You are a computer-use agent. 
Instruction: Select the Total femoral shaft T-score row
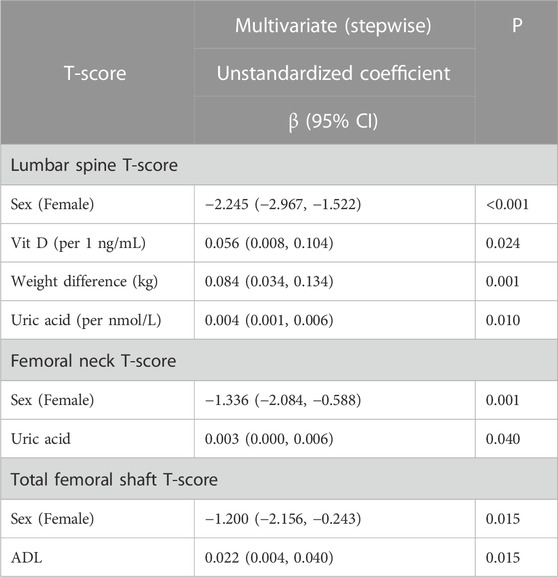coord(279,479)
